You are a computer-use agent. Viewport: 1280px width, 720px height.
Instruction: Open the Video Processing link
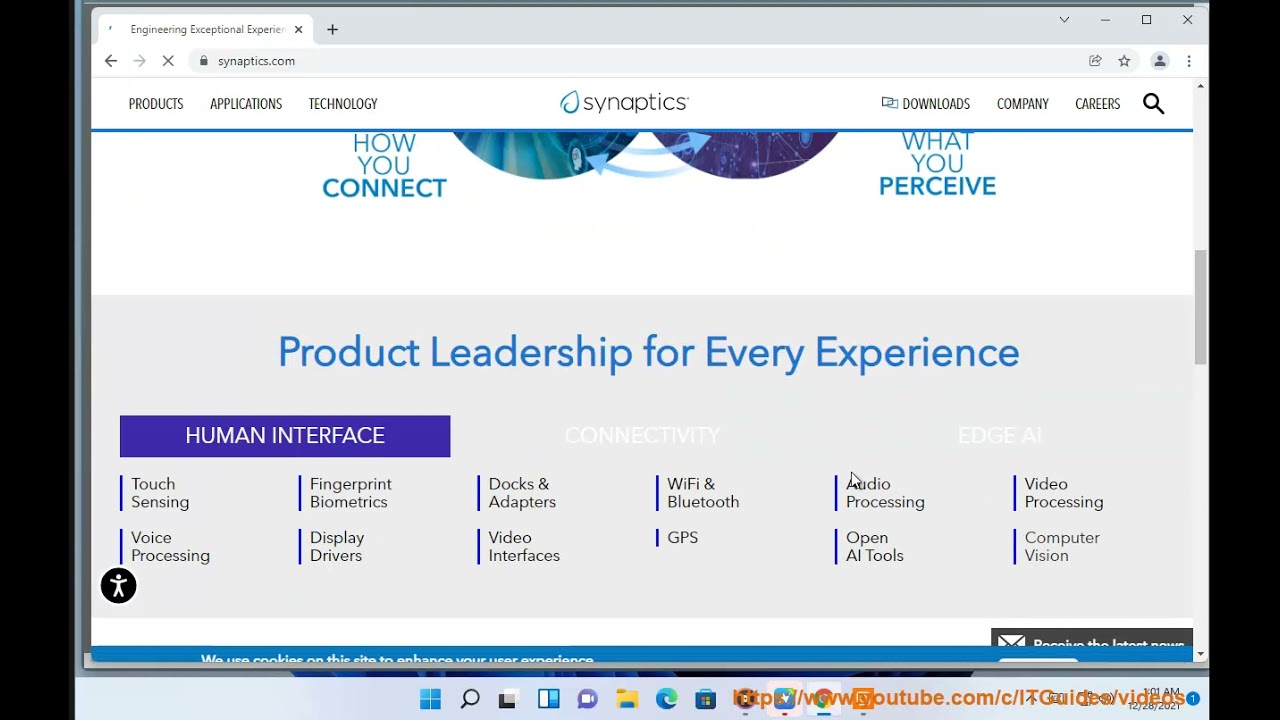pyautogui.click(x=1064, y=493)
